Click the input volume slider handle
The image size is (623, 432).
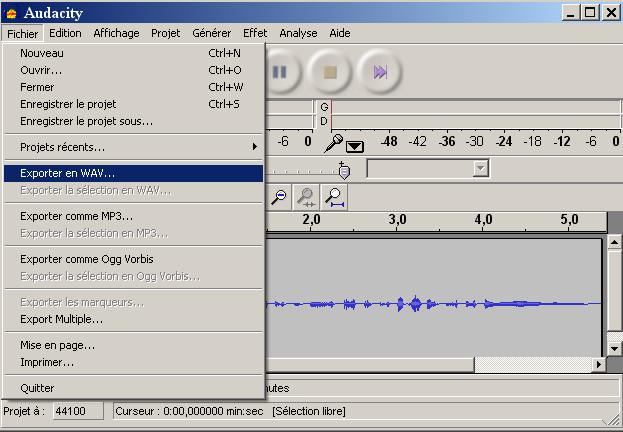(344, 170)
